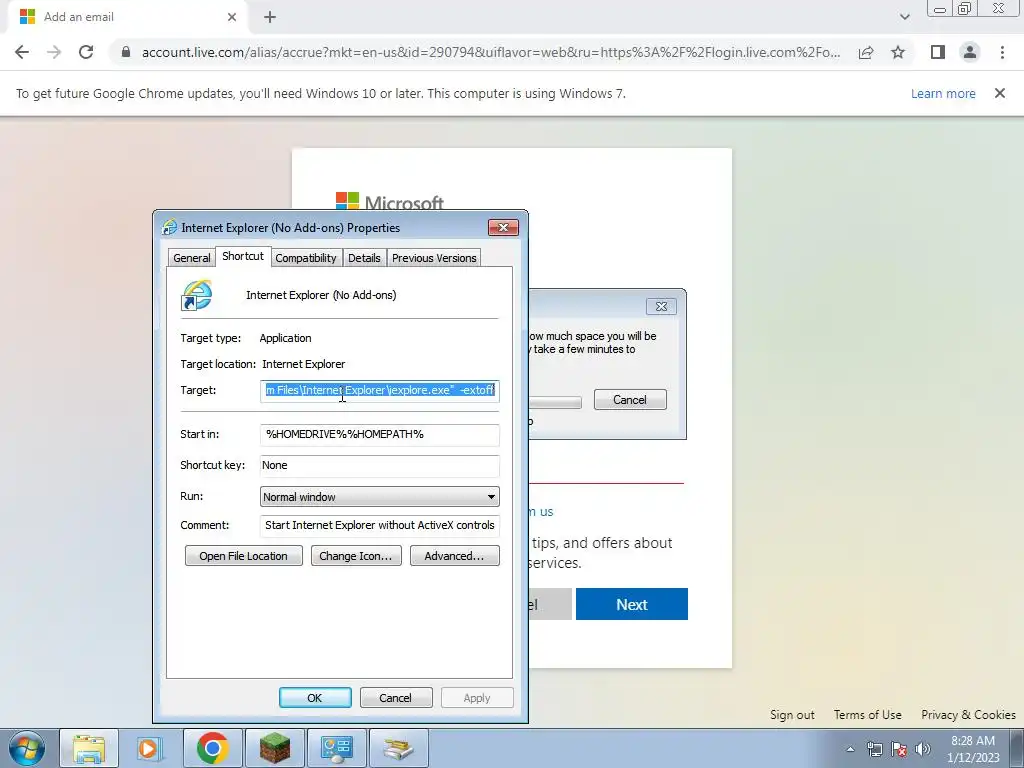The height and width of the screenshot is (768, 1024).
Task: Open Windows Explorer from taskbar
Action: click(89, 748)
